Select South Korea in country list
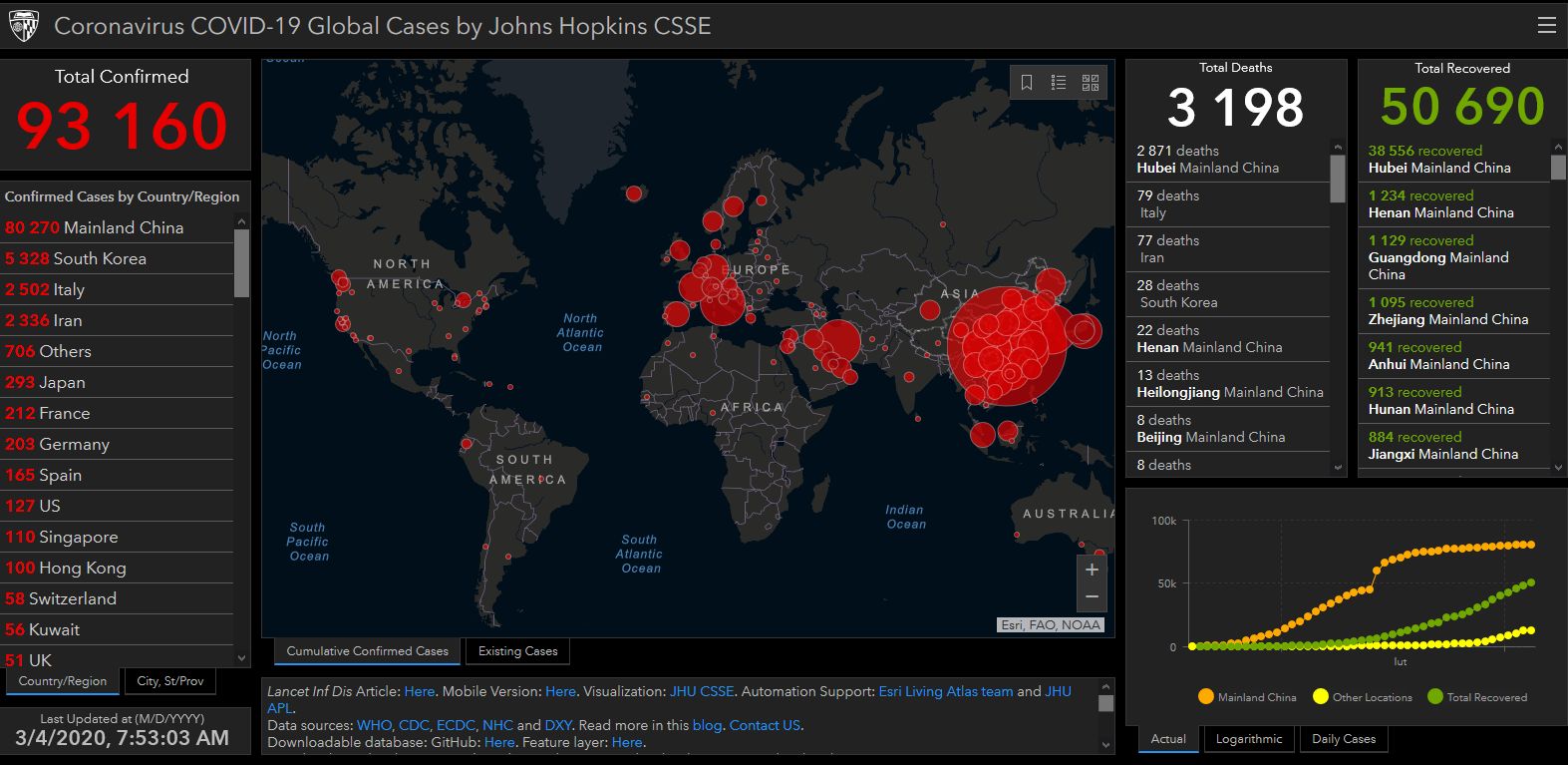Viewport: 1568px width, 765px height. (118, 258)
